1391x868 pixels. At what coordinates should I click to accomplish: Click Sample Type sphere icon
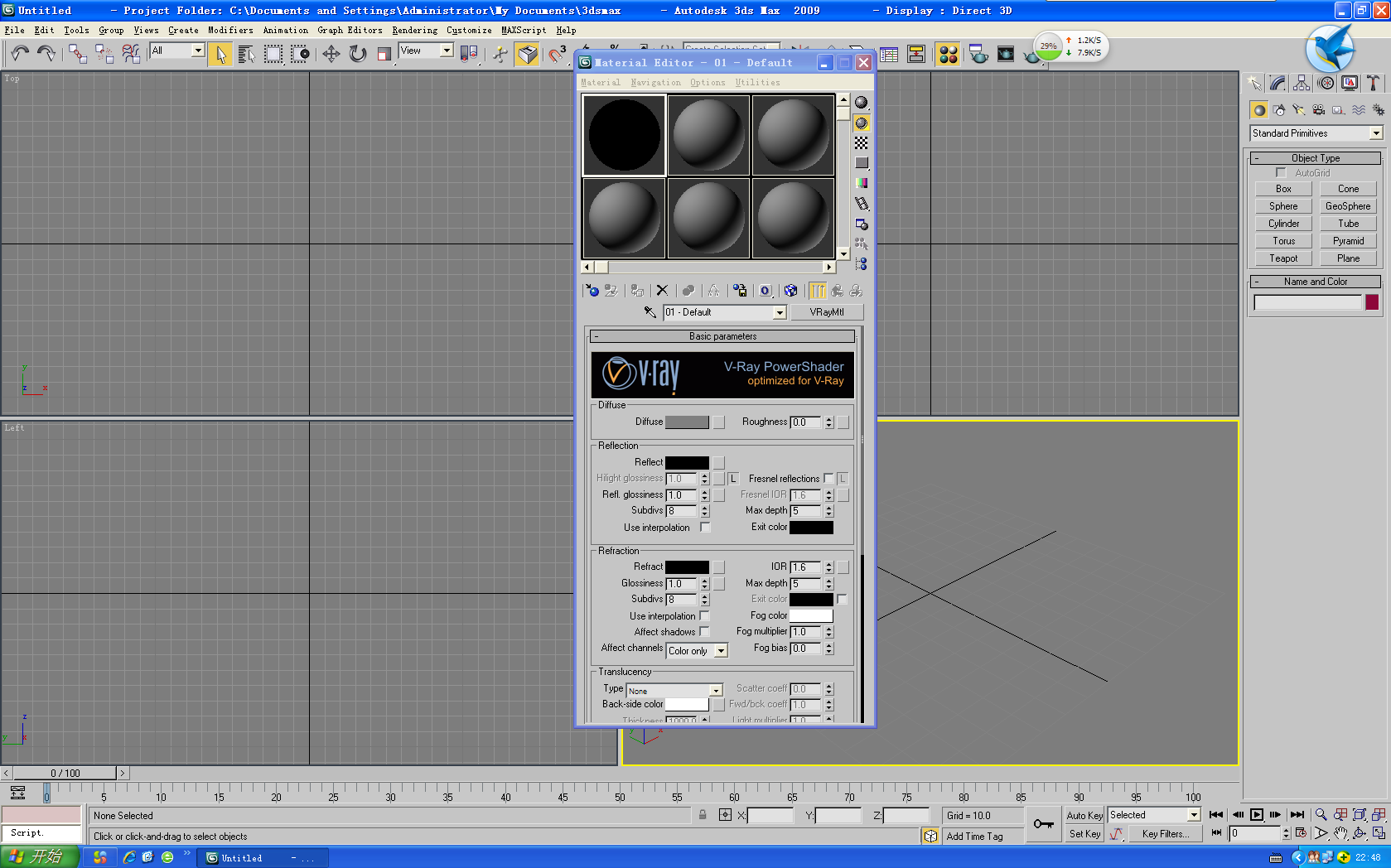[x=862, y=103]
